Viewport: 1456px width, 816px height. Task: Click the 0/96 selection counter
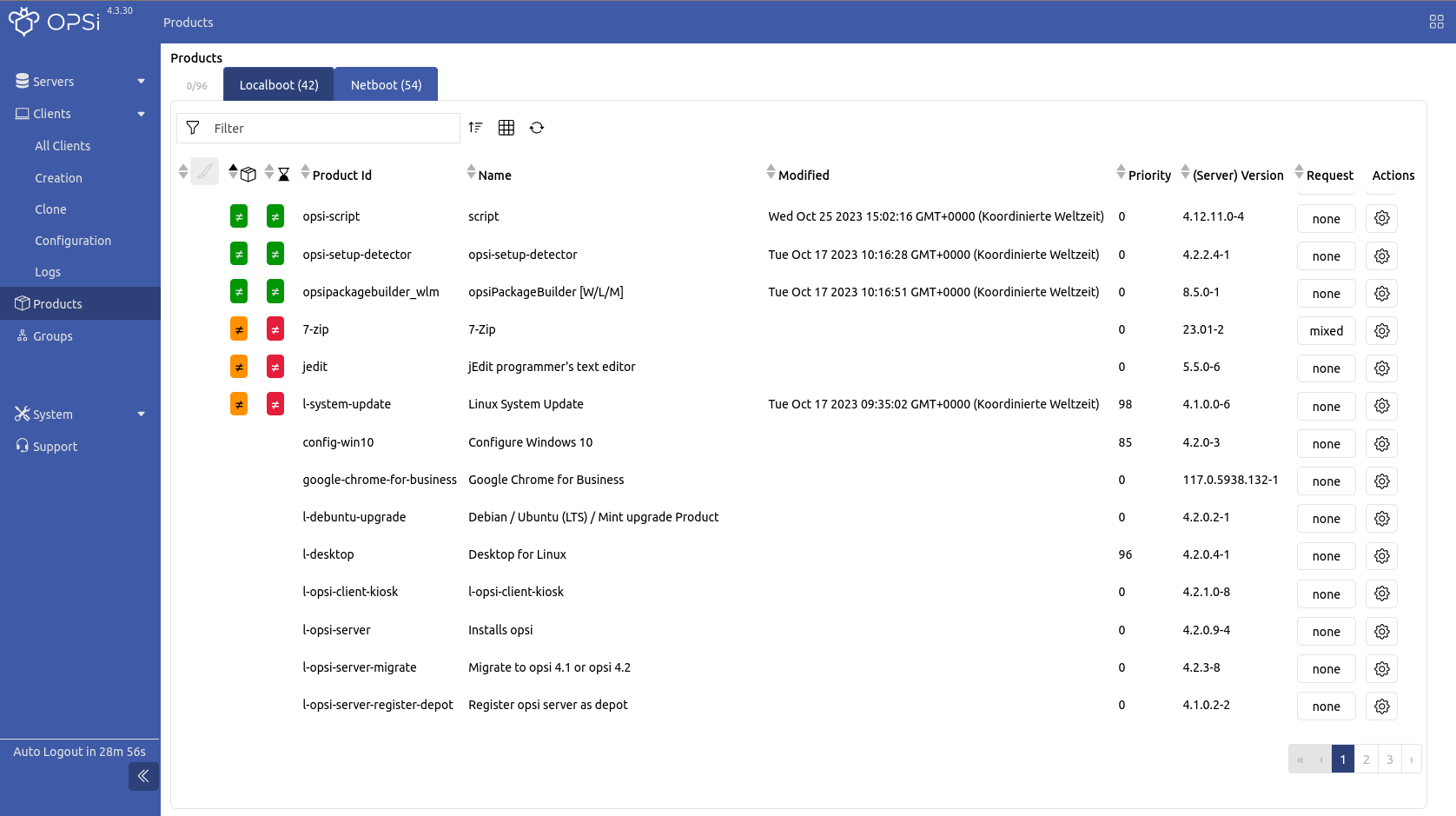(196, 86)
